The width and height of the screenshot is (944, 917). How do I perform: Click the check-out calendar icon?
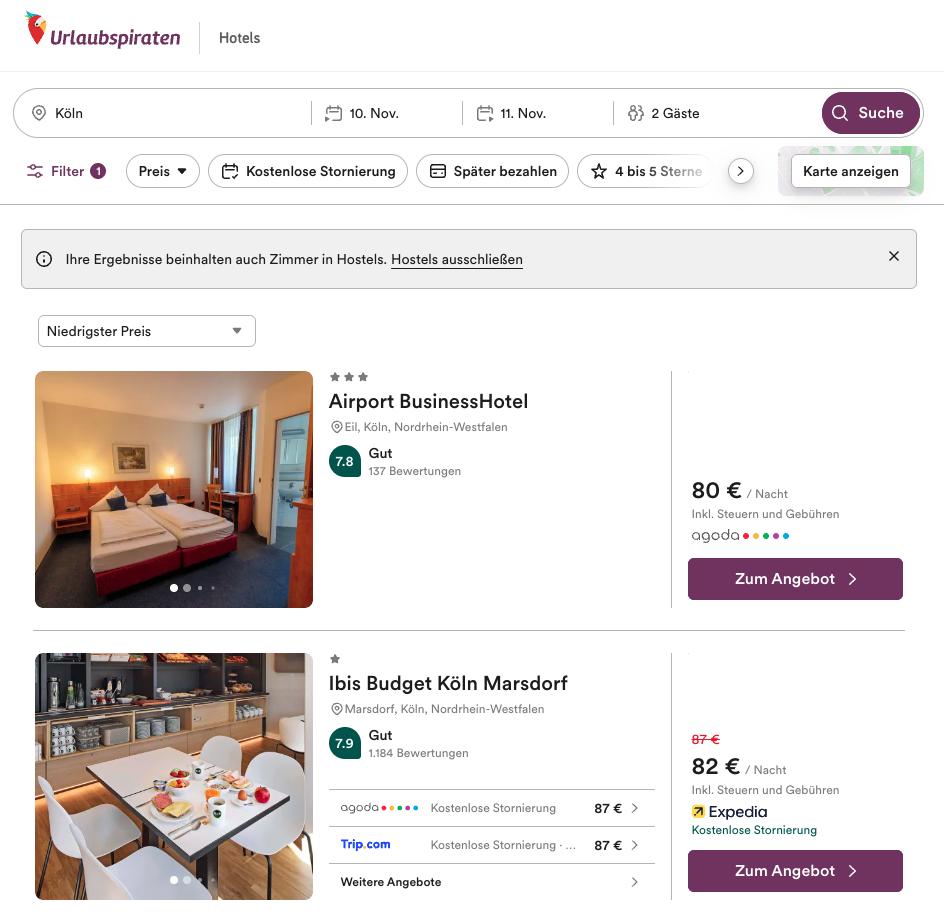(485, 113)
